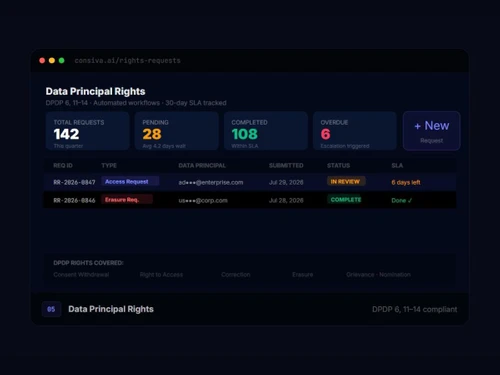
Task: Click the ad•••@enterprise.com email
Action: coord(211,182)
